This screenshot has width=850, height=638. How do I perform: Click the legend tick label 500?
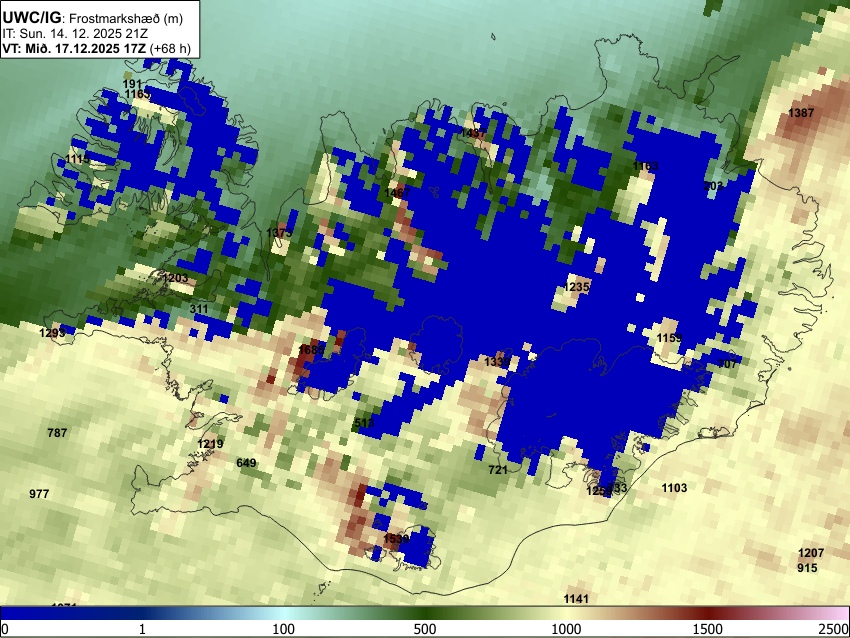tap(425, 629)
